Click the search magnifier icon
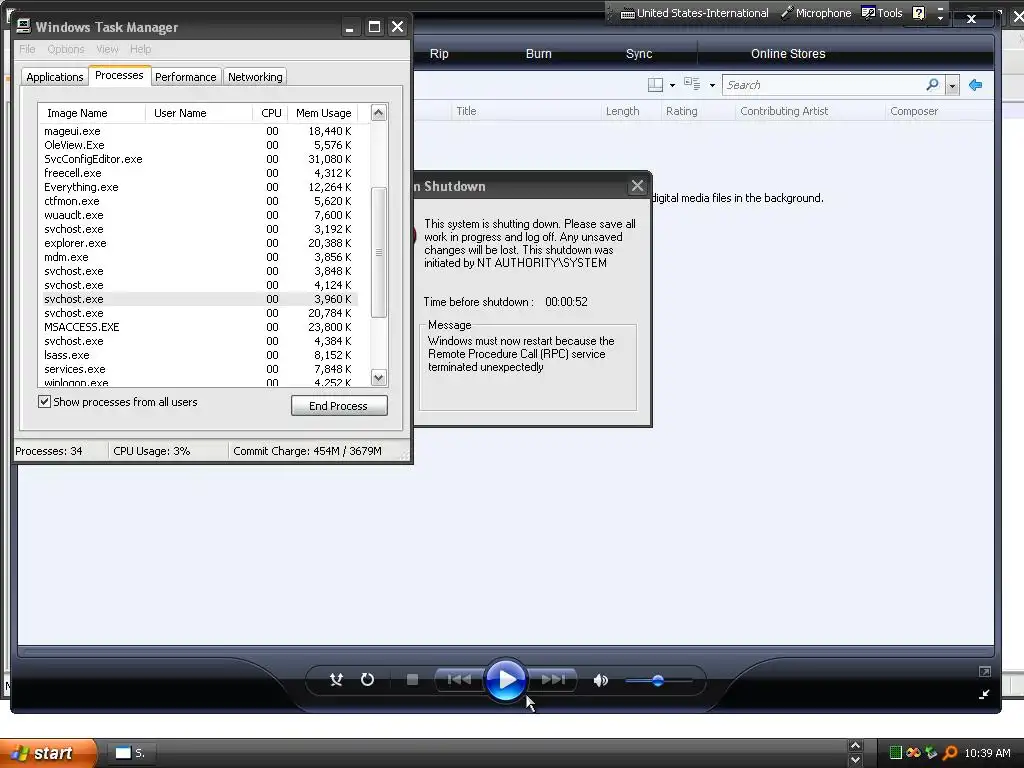Image resolution: width=1024 pixels, height=768 pixels. pyautogui.click(x=932, y=84)
